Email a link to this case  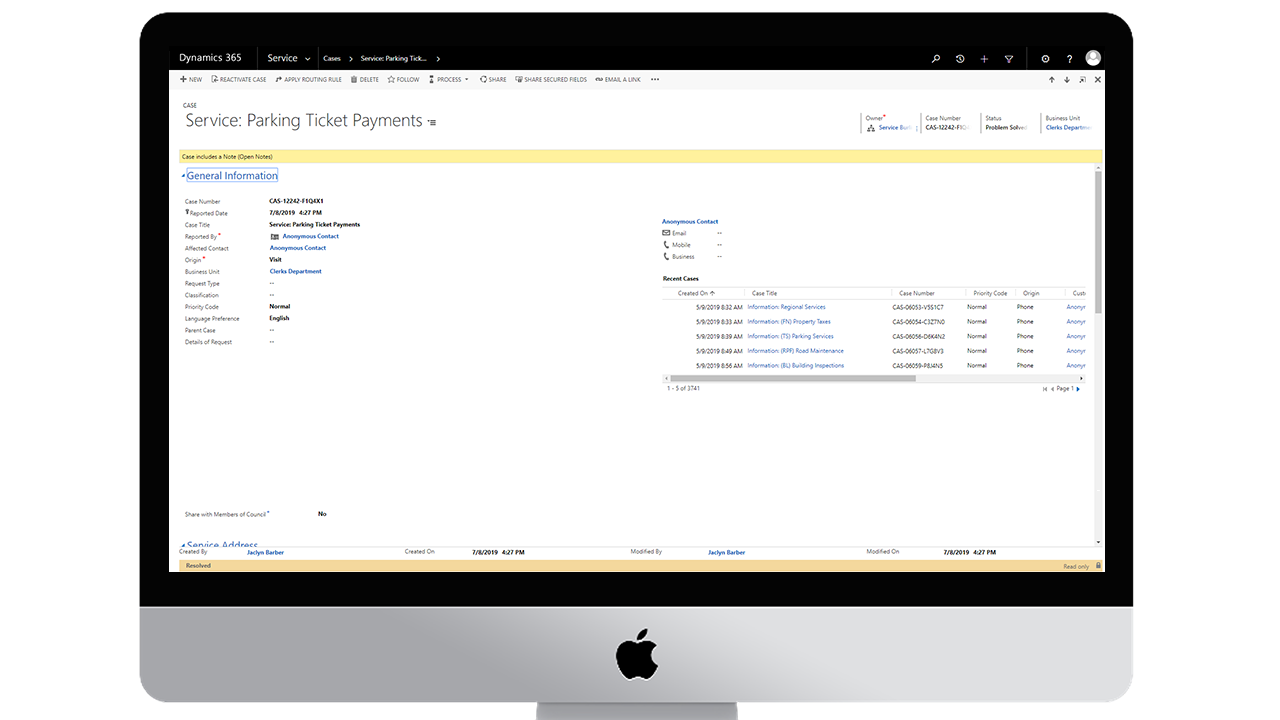(618, 79)
